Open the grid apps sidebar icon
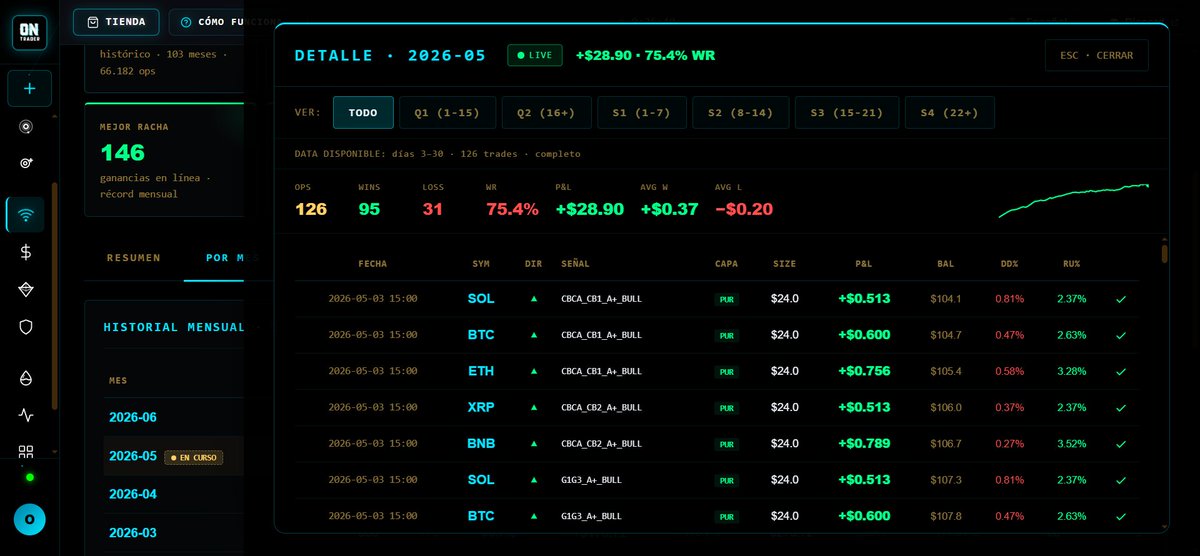Screen dimensions: 1200x556 [x=26, y=452]
